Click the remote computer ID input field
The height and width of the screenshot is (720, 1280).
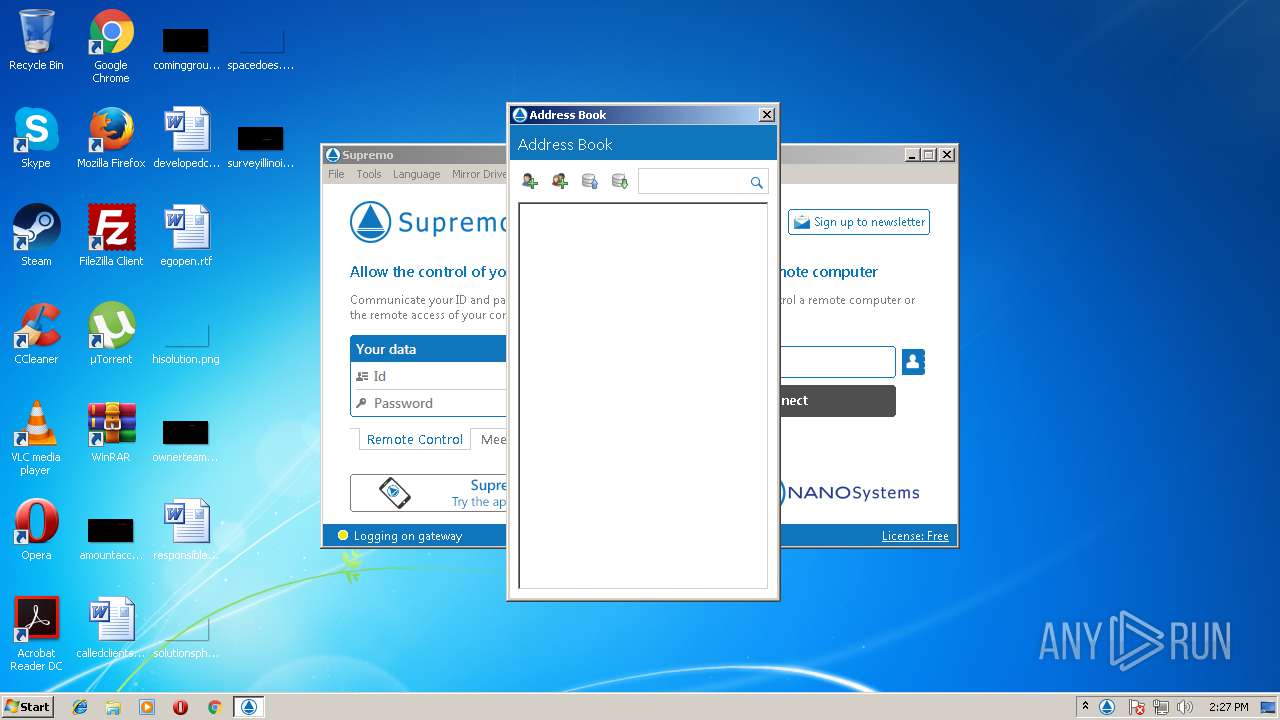tap(837, 362)
